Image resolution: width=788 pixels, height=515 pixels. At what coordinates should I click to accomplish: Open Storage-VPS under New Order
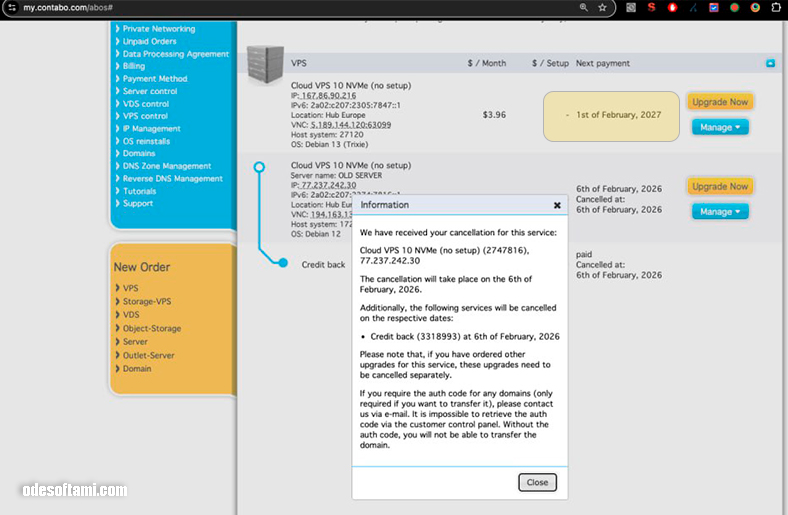146,301
